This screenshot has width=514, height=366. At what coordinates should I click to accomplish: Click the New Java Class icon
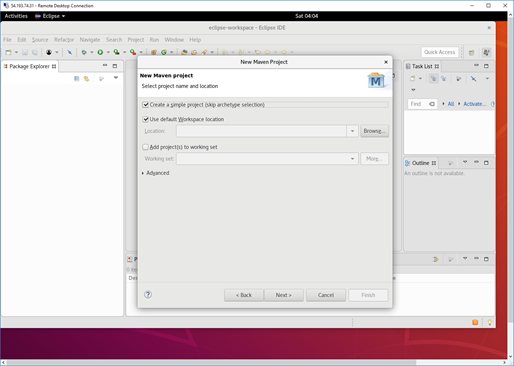[164, 52]
